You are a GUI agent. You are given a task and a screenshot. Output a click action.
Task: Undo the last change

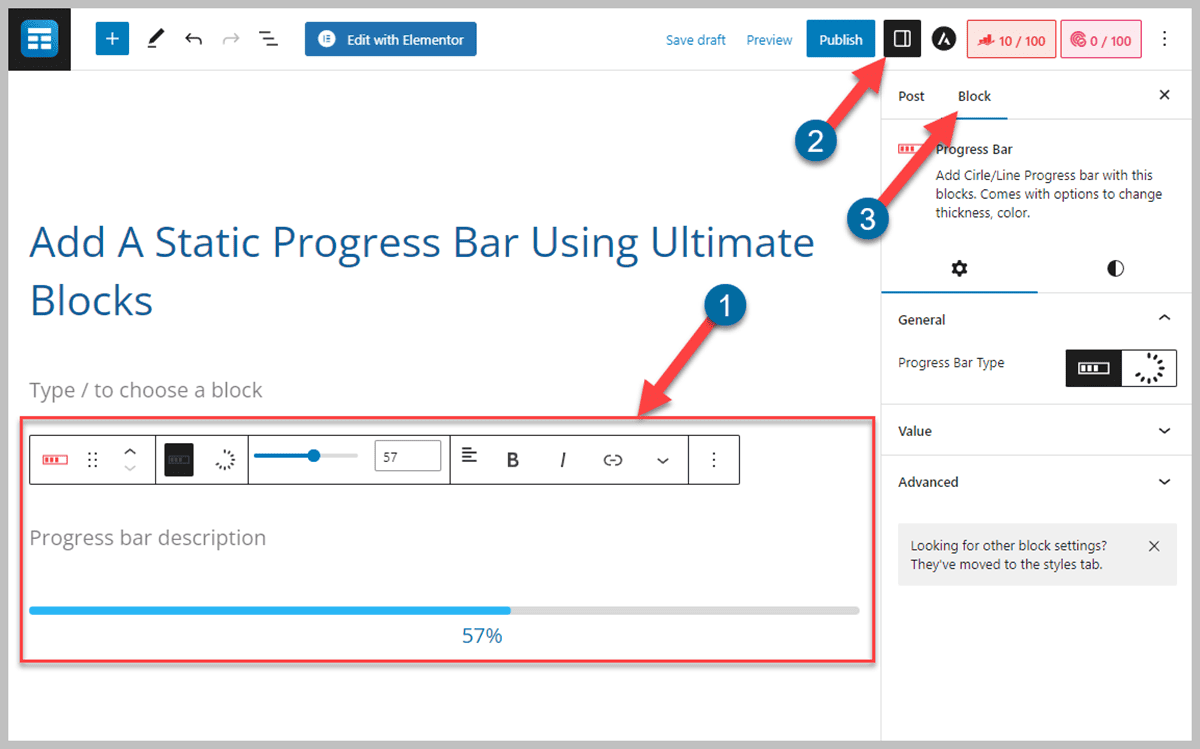coord(193,38)
